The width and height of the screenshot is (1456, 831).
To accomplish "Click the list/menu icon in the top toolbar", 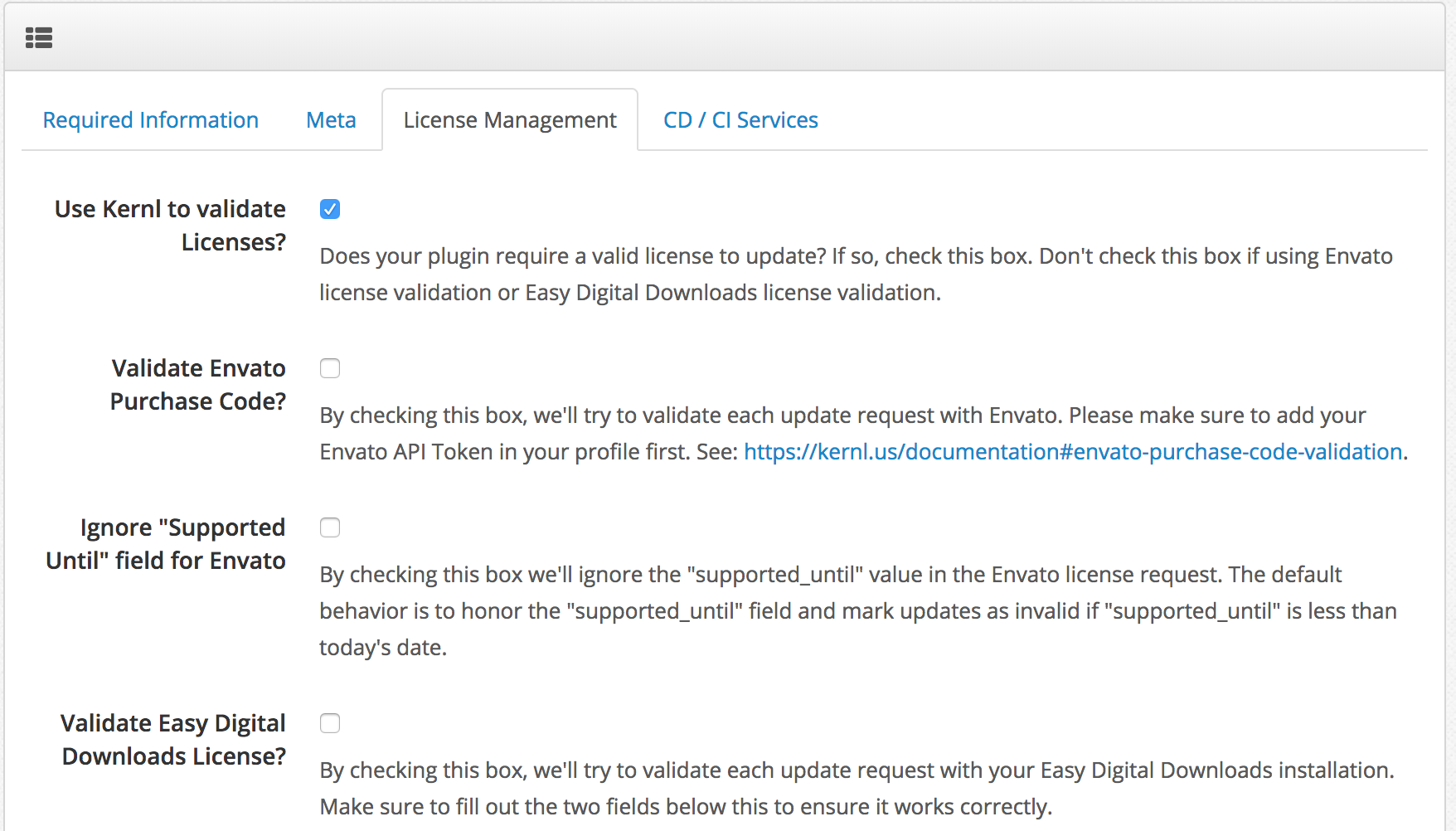I will 39,37.
